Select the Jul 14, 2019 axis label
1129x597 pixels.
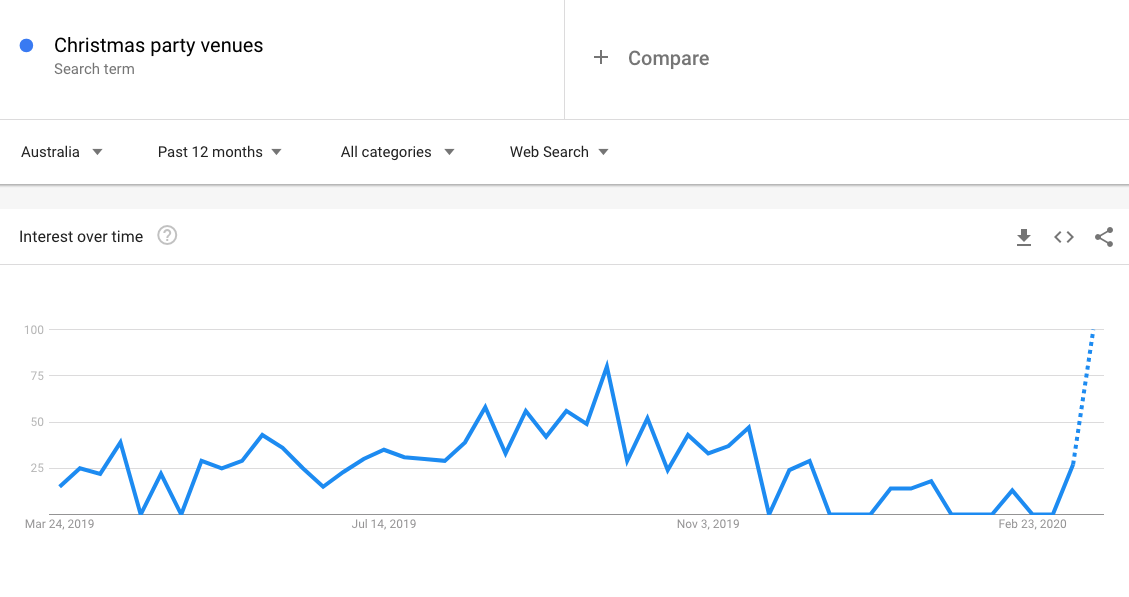384,524
